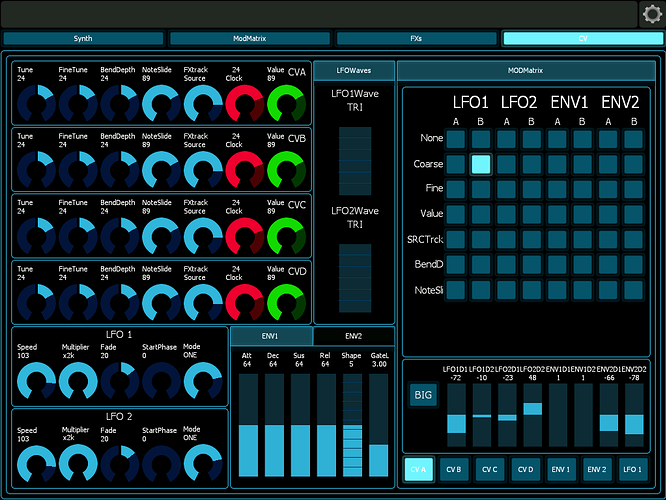
Task: Enable the ENV2 B None matrix cell
Action: (633, 140)
